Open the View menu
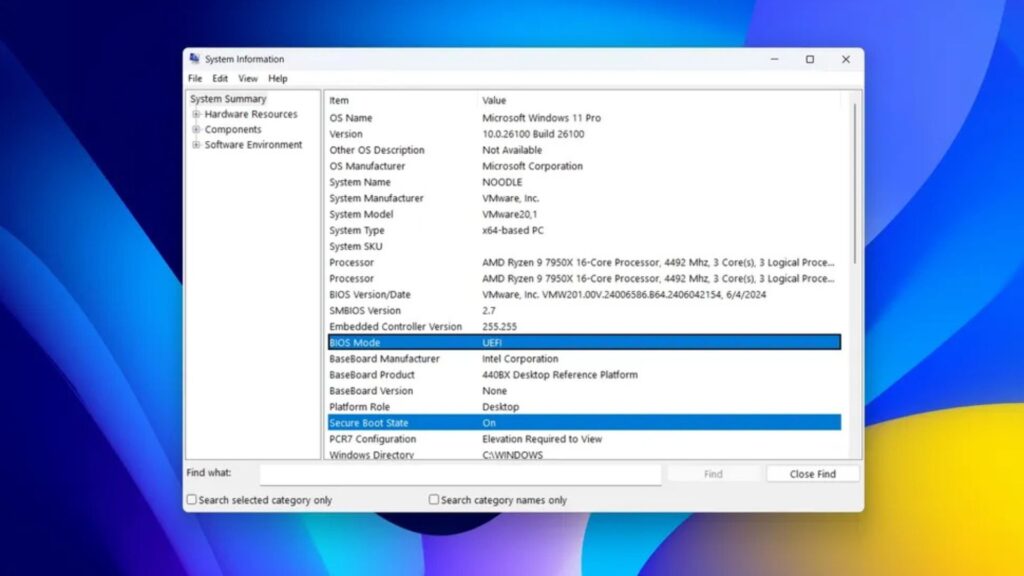The width and height of the screenshot is (1024, 576). [247, 78]
